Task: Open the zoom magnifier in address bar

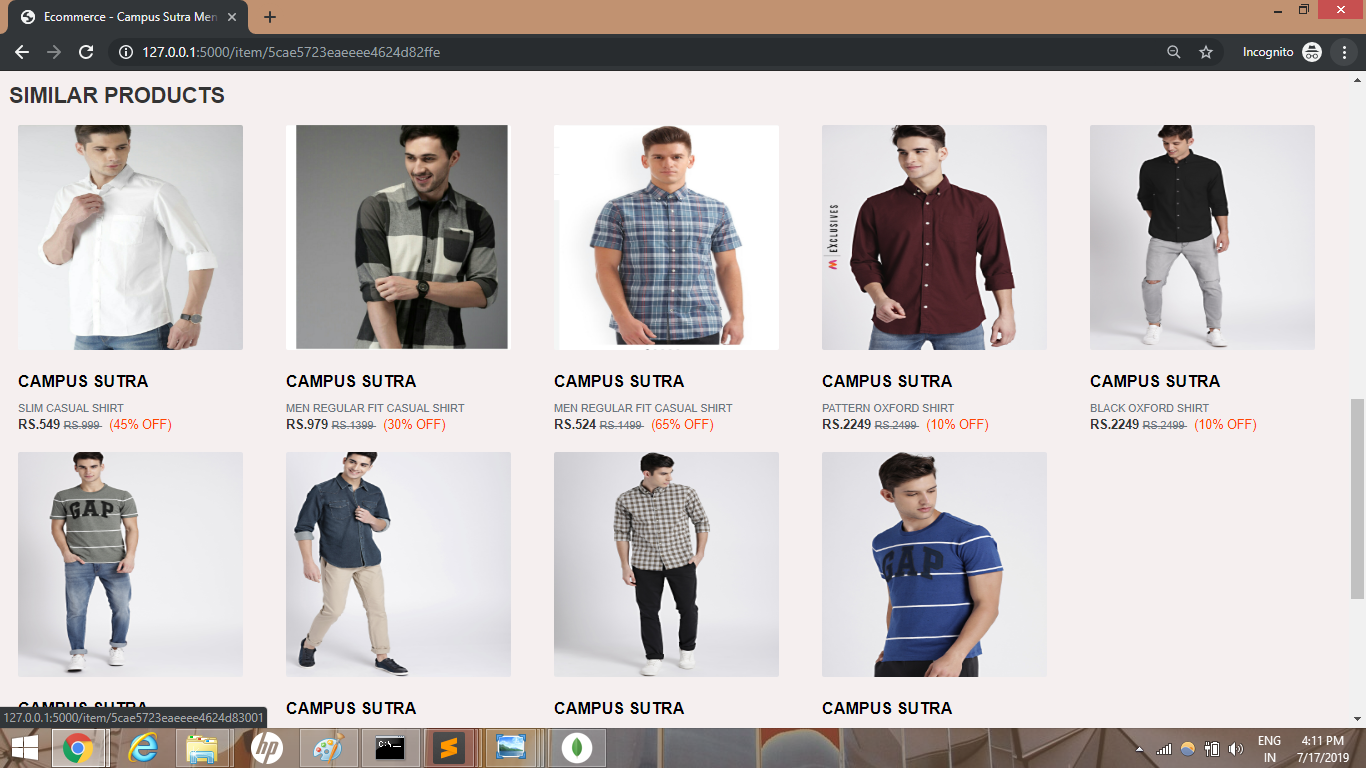Action: 1174,52
